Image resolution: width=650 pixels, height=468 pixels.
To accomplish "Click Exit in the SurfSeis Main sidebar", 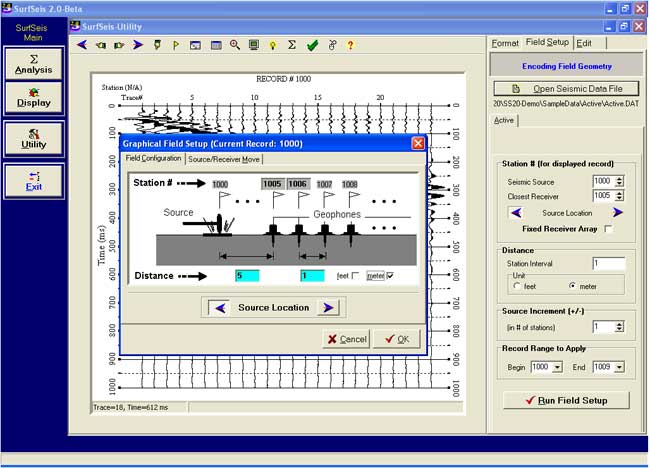I will [x=34, y=181].
